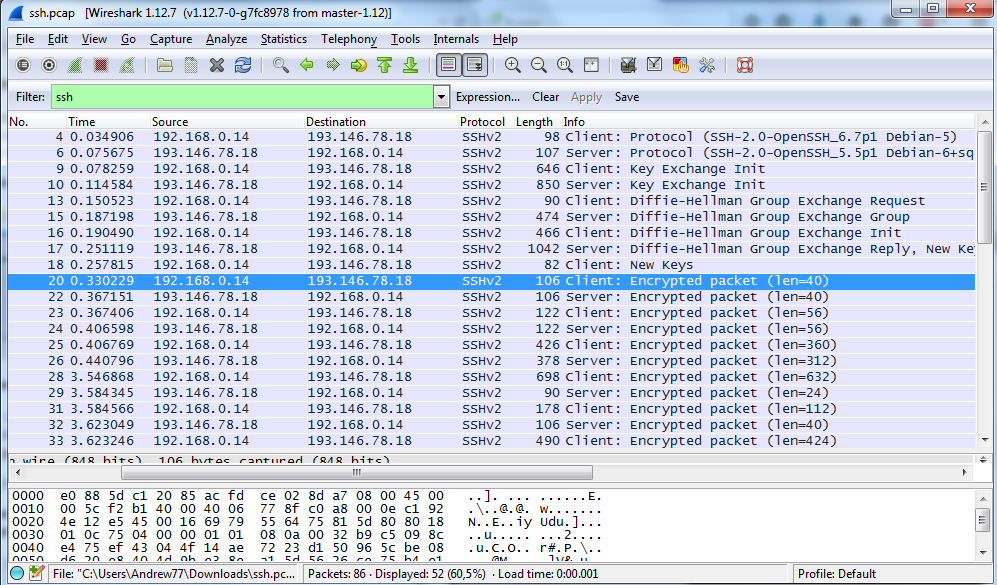Open the View menu
This screenshot has width=997, height=585.
pos(94,39)
